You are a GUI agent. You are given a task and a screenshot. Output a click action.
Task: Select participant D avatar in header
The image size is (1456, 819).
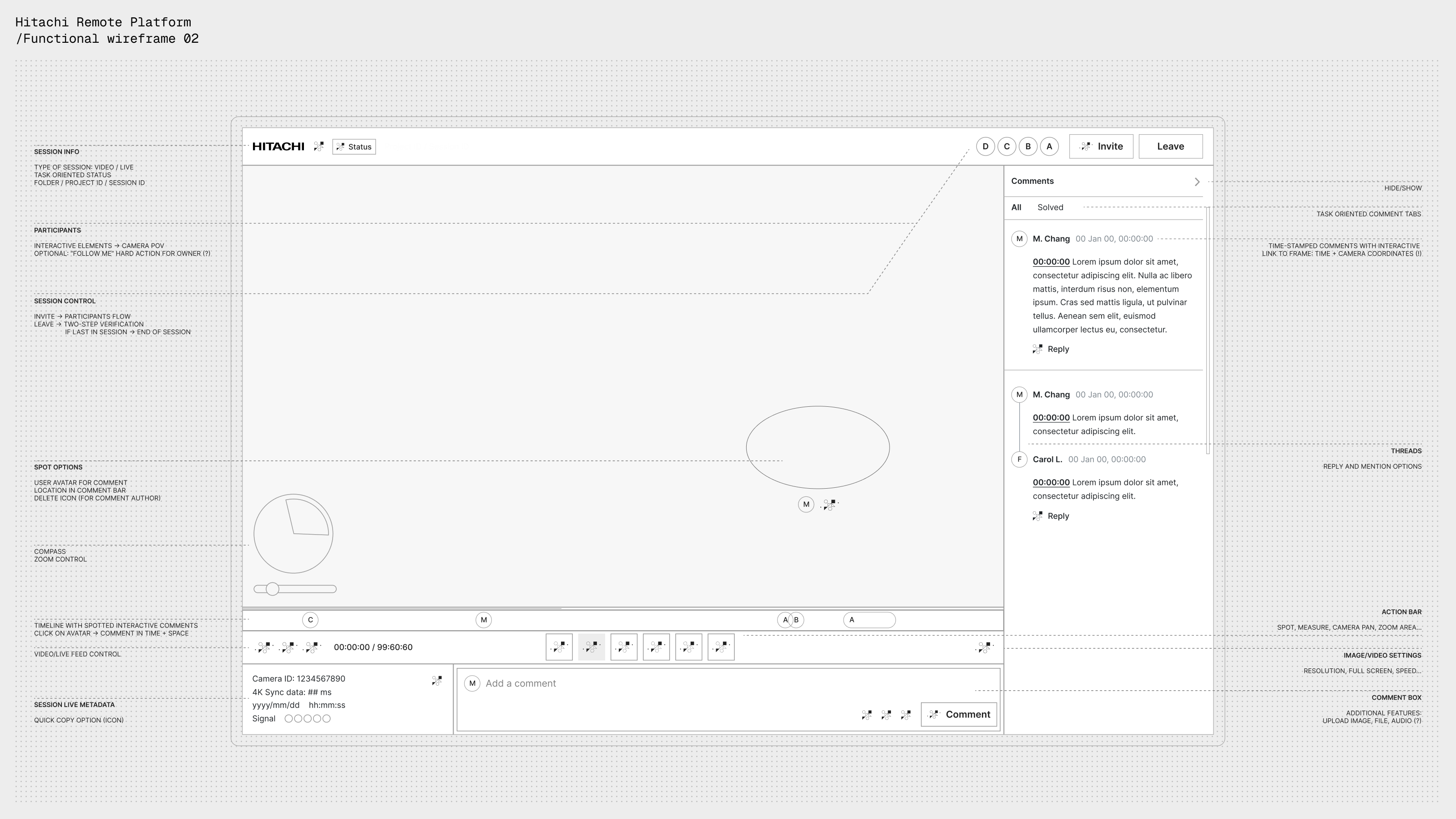[x=985, y=147]
